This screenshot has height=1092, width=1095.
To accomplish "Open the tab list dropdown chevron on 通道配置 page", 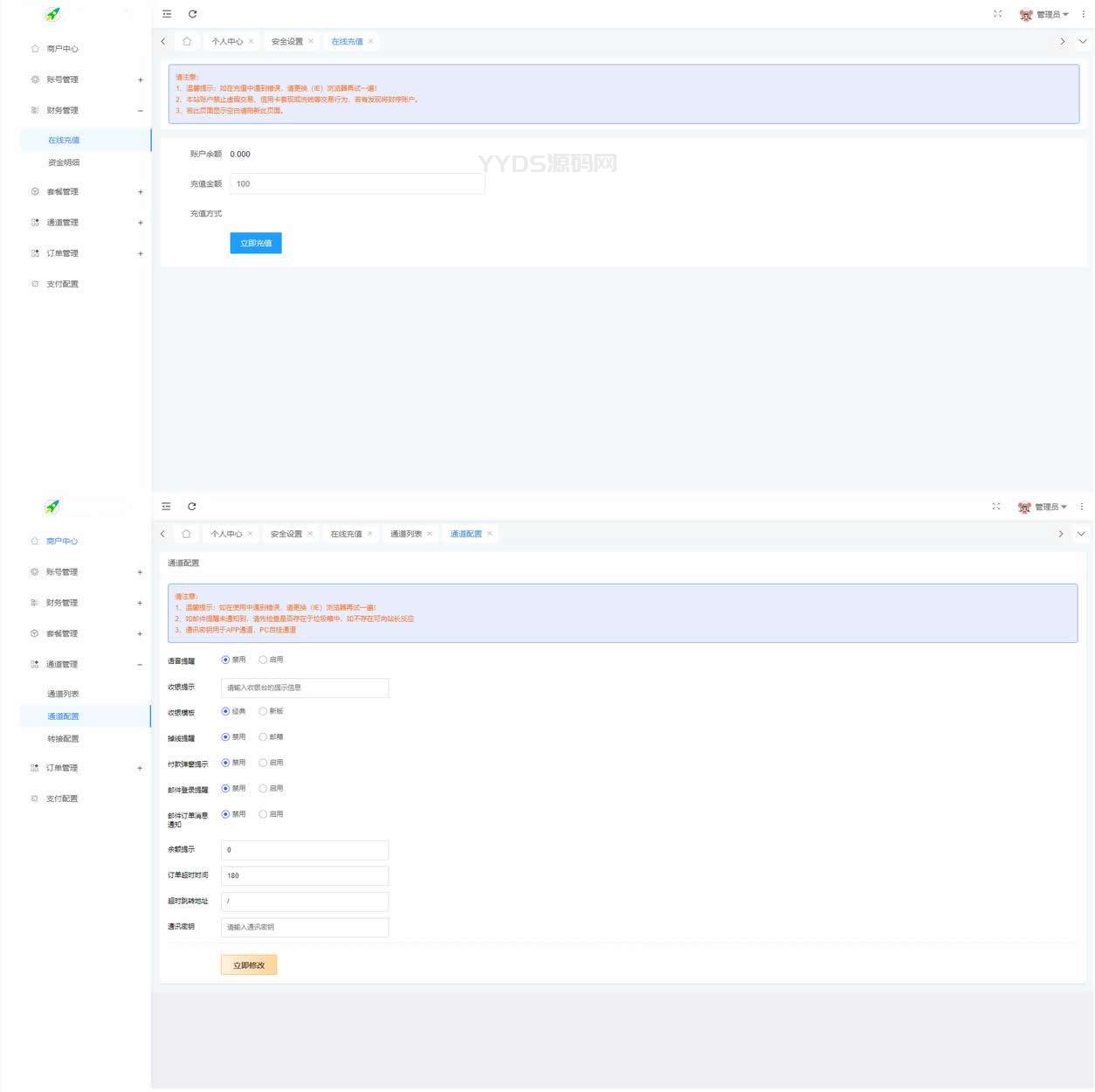I will (1081, 534).
